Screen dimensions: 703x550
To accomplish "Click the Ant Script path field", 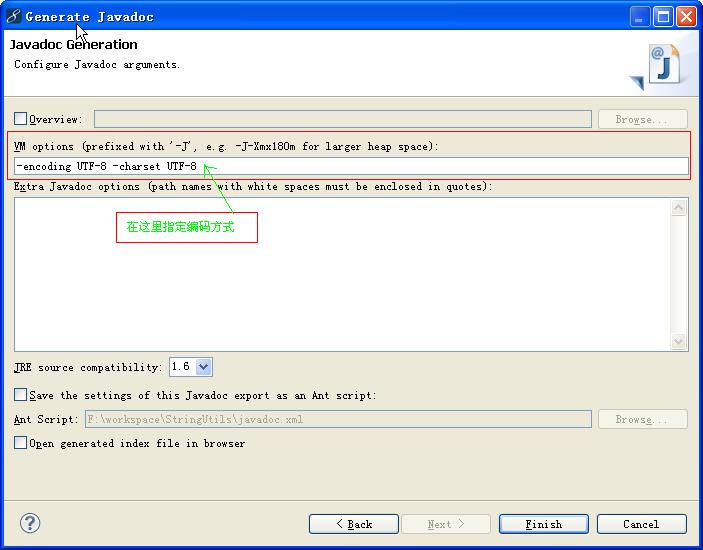I will pos(338,419).
